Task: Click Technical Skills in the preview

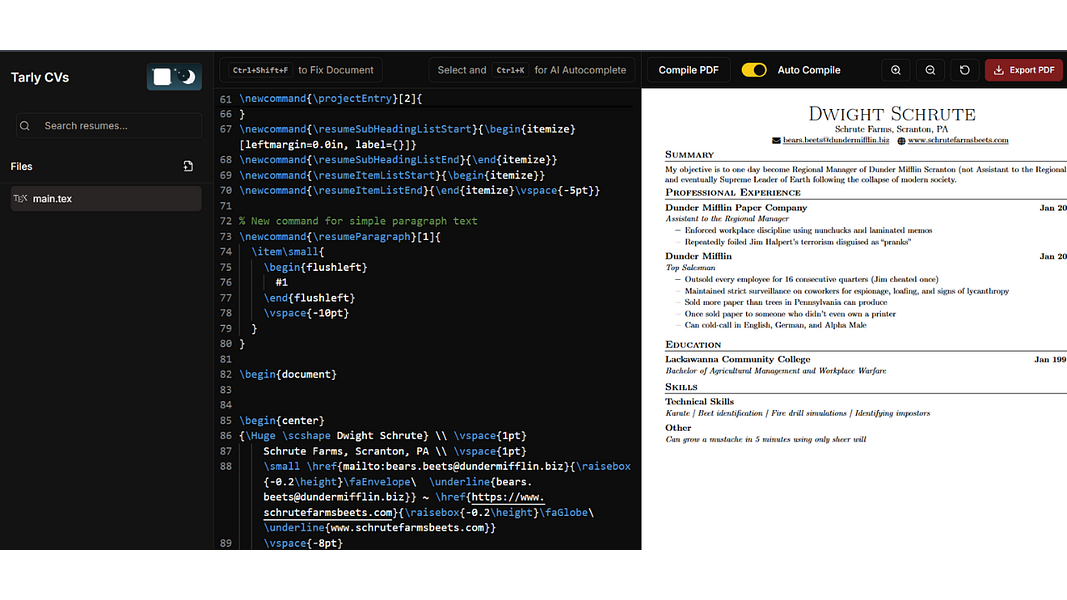Action: coord(700,401)
